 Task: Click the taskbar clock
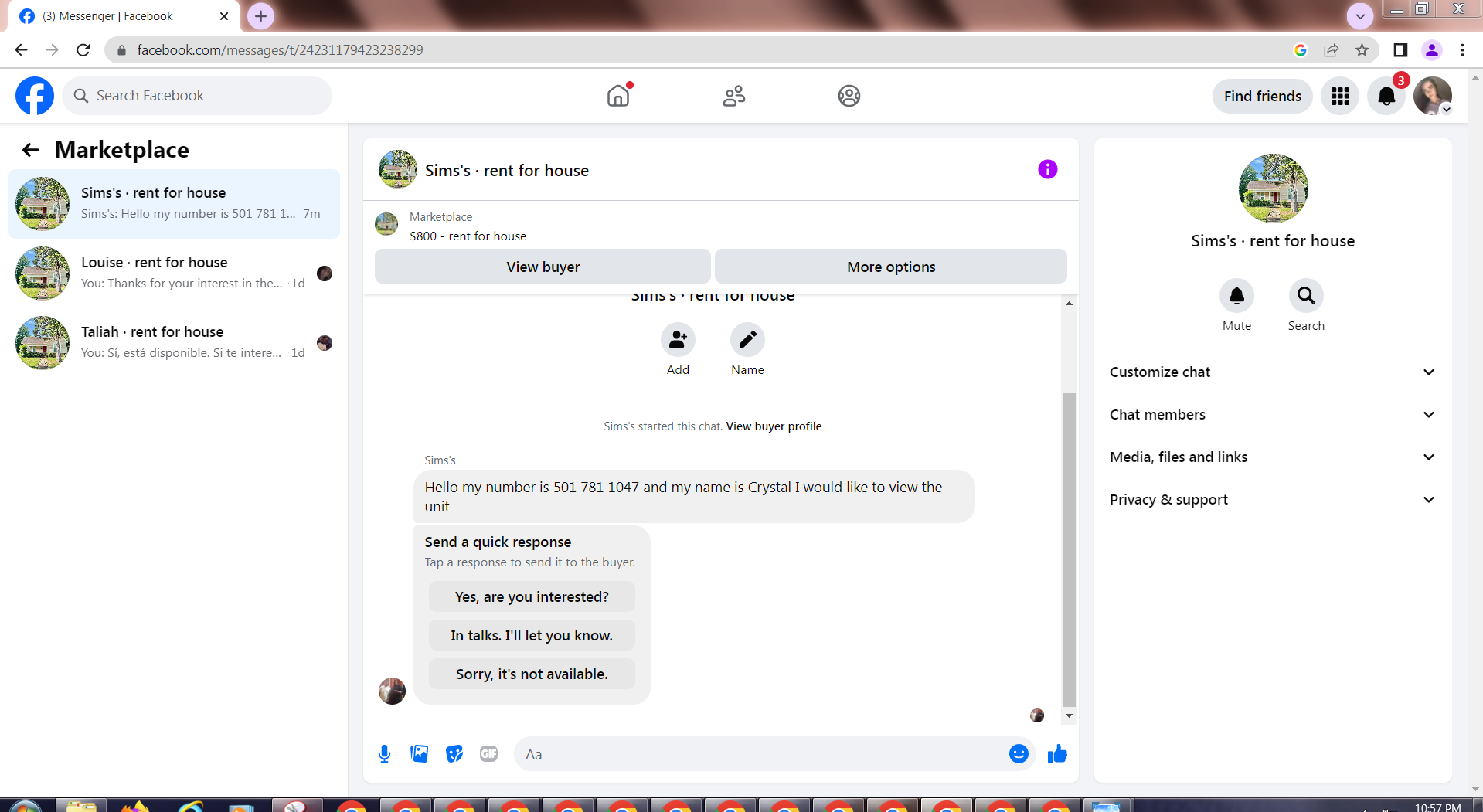click(x=1437, y=807)
